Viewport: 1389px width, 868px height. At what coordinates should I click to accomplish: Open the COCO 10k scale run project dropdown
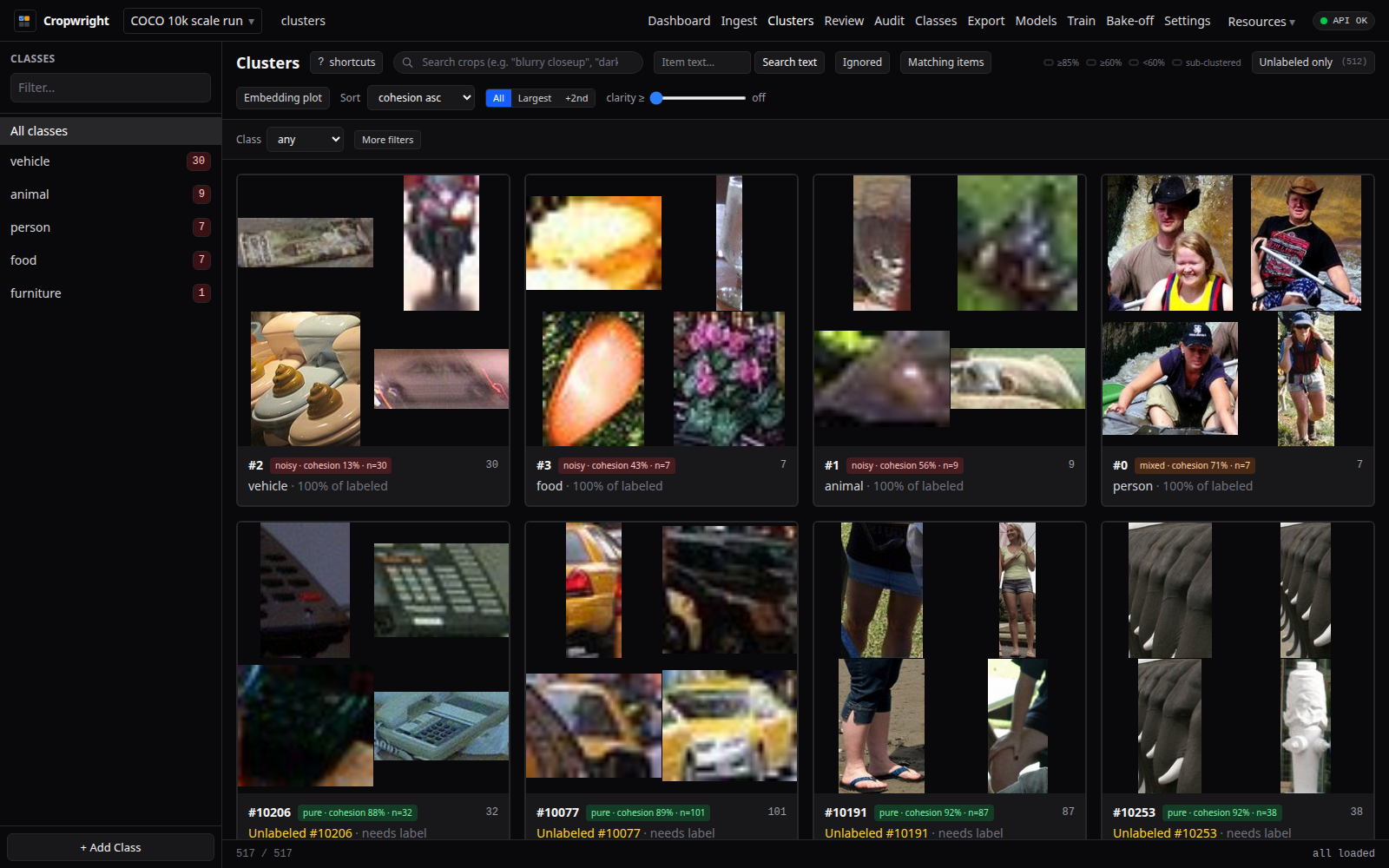click(193, 21)
